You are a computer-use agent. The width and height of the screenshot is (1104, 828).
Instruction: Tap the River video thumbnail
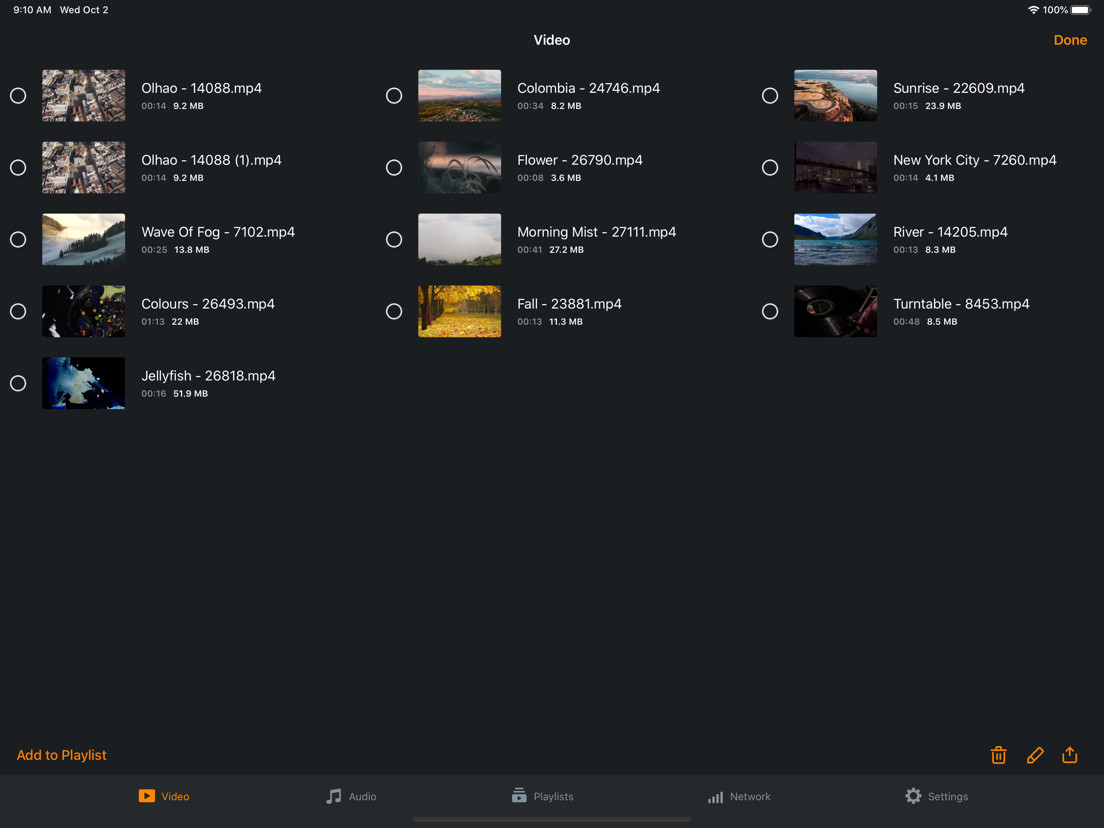836,239
